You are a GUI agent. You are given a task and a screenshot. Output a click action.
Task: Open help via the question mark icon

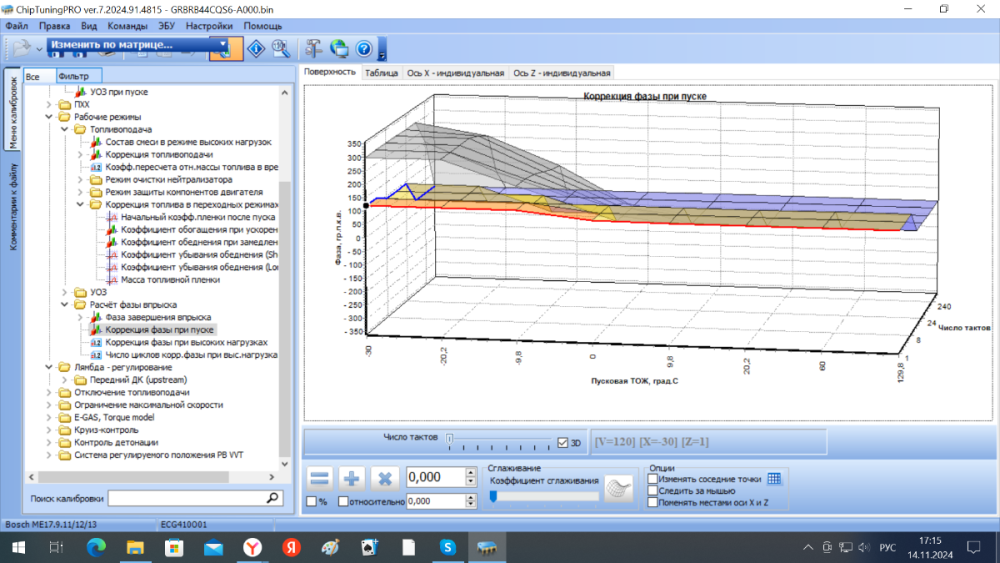point(364,47)
